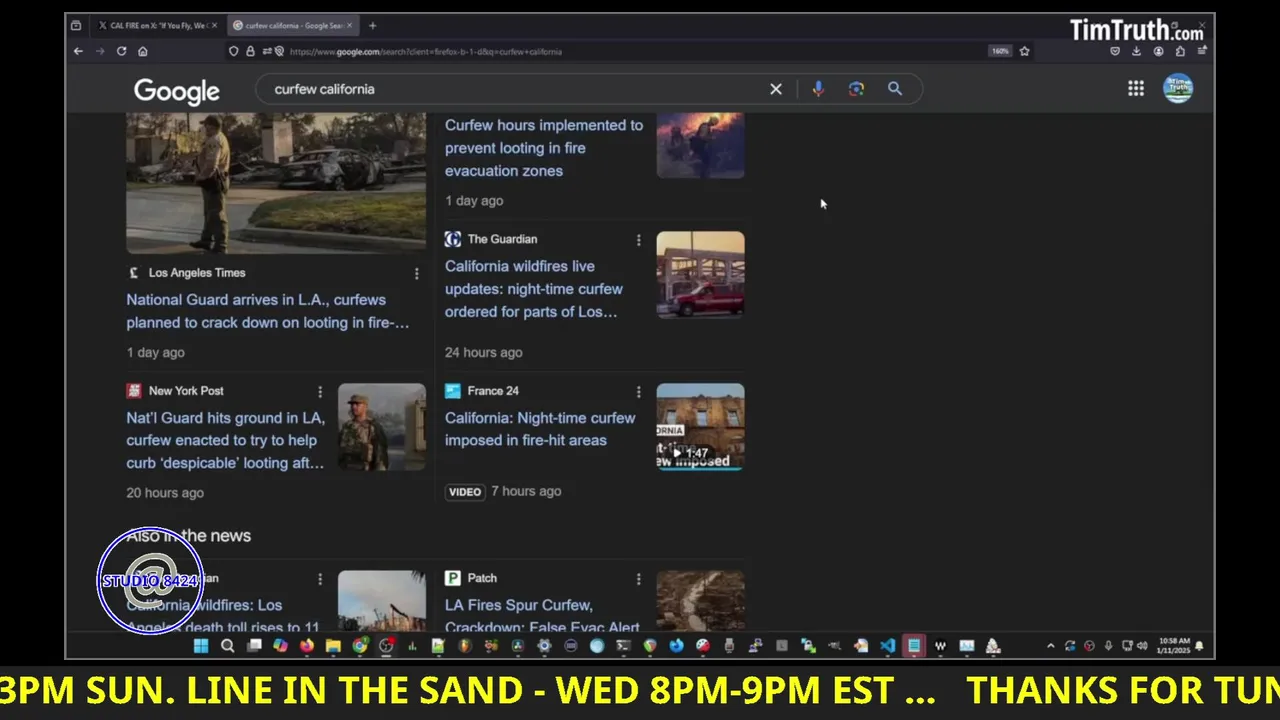Click the Google search magnifier button
The width and height of the screenshot is (1280, 720).
pos(895,89)
